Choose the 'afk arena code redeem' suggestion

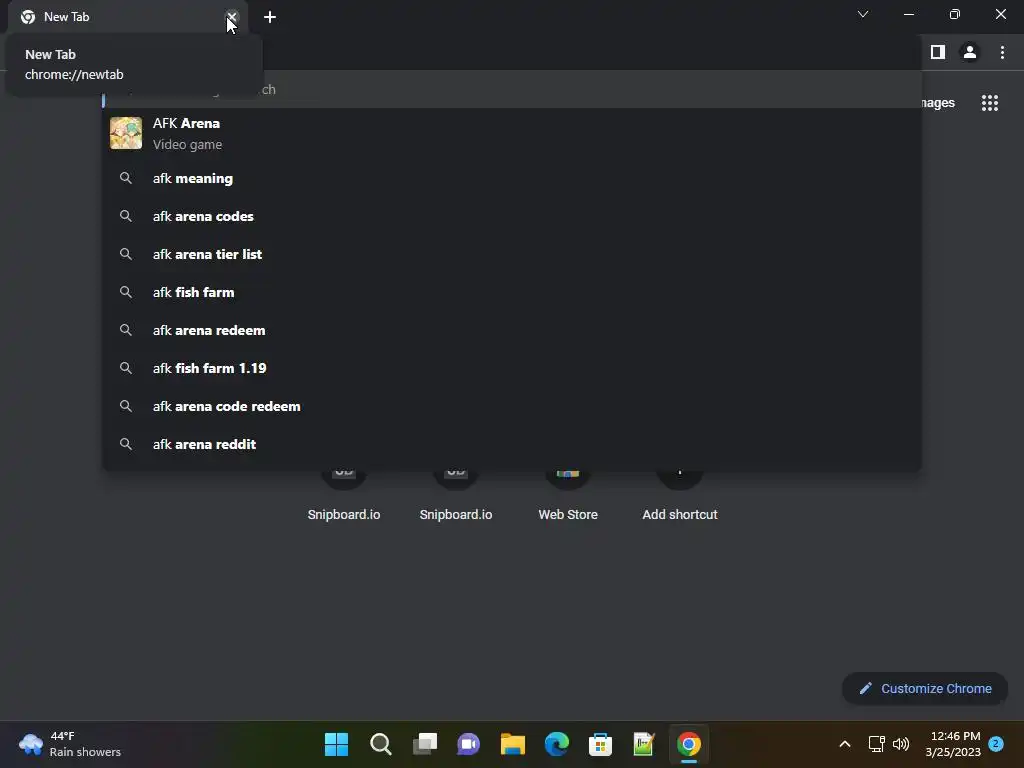point(512,406)
